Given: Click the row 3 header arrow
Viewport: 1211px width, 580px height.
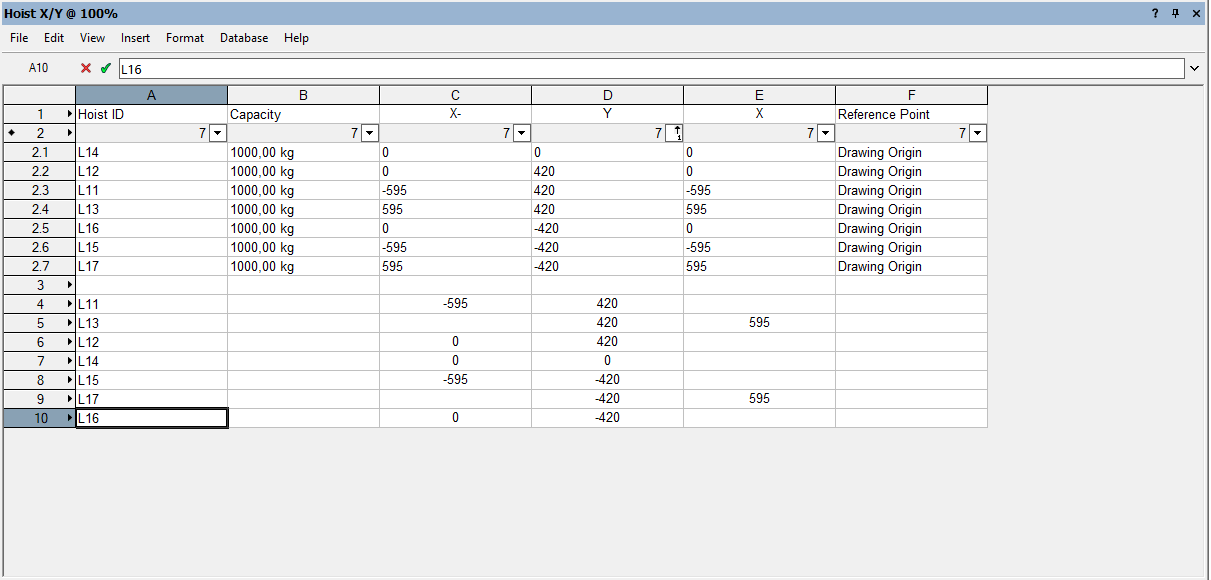Looking at the screenshot, I should point(70,285).
